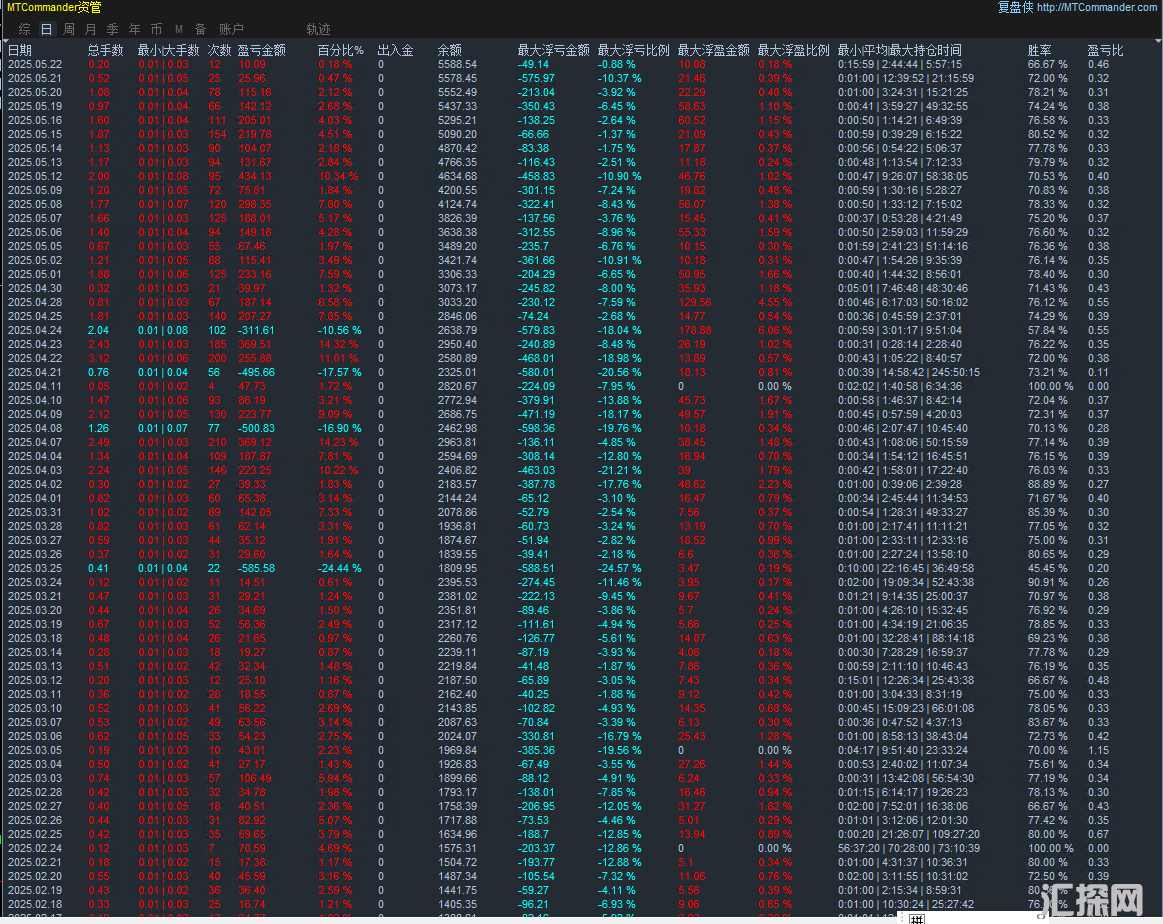Select the 2025.04.08 date cell
Viewport: 1163px width, 924px height.
tap(35, 428)
